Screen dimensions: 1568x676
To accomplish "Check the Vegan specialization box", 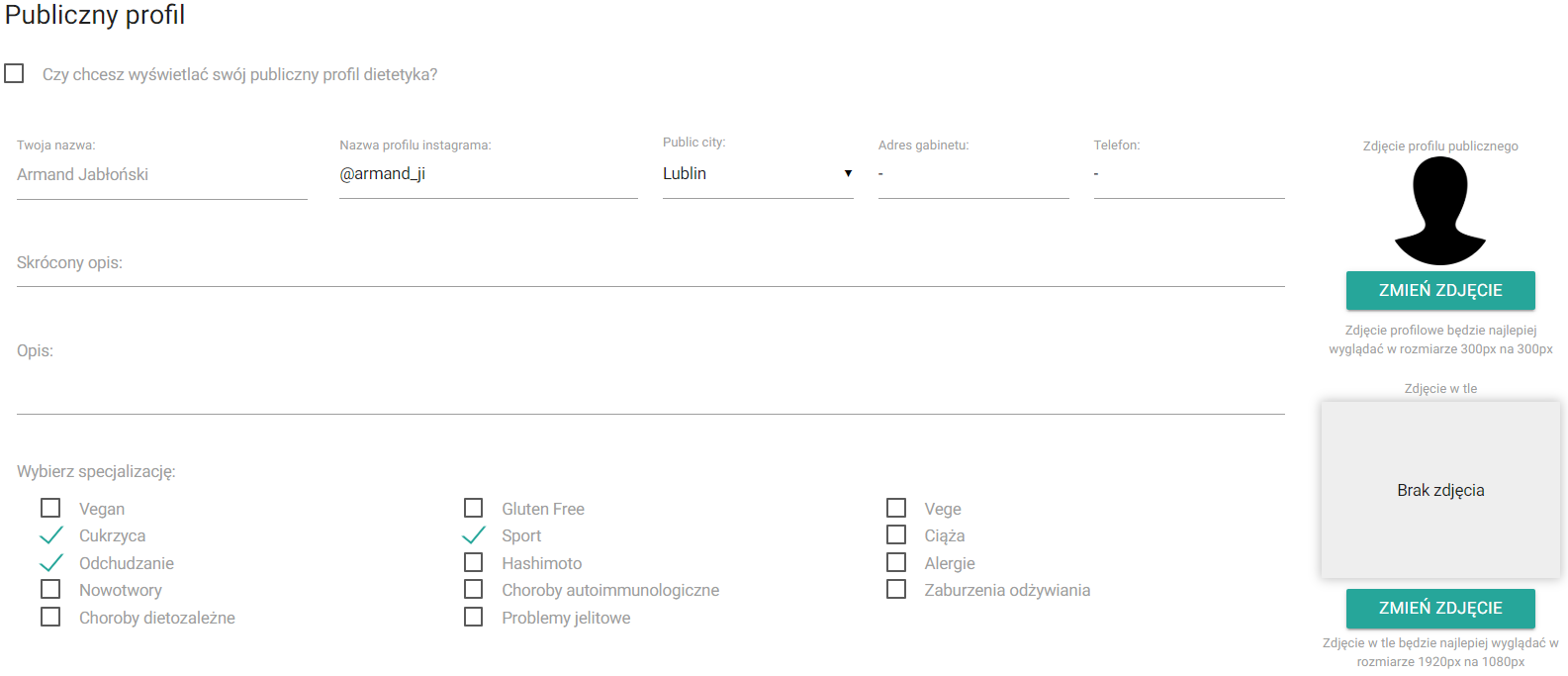I will [x=50, y=508].
